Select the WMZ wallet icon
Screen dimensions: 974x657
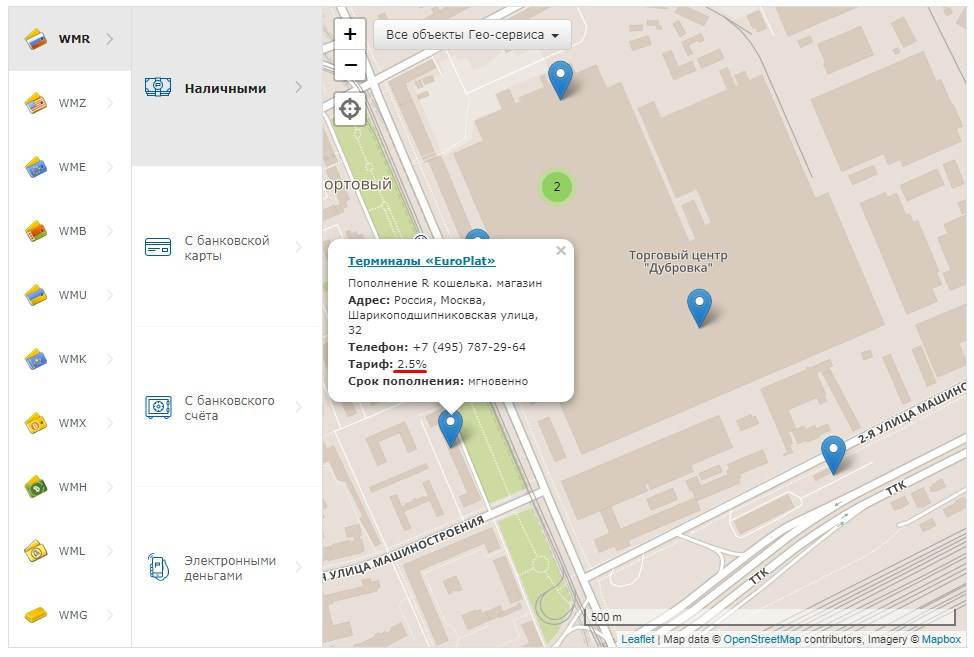pos(37,103)
